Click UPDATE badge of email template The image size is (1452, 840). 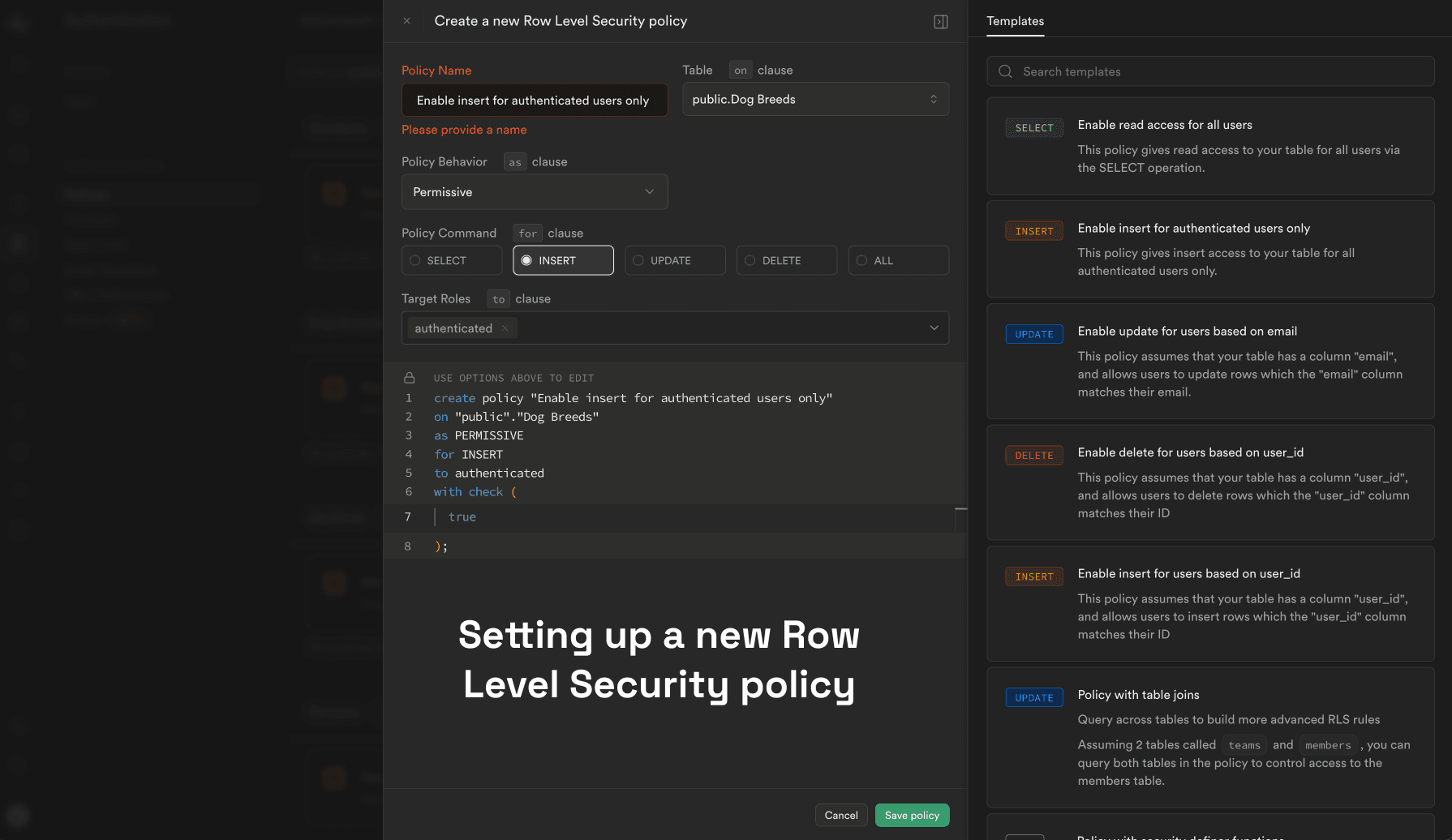(1033, 334)
